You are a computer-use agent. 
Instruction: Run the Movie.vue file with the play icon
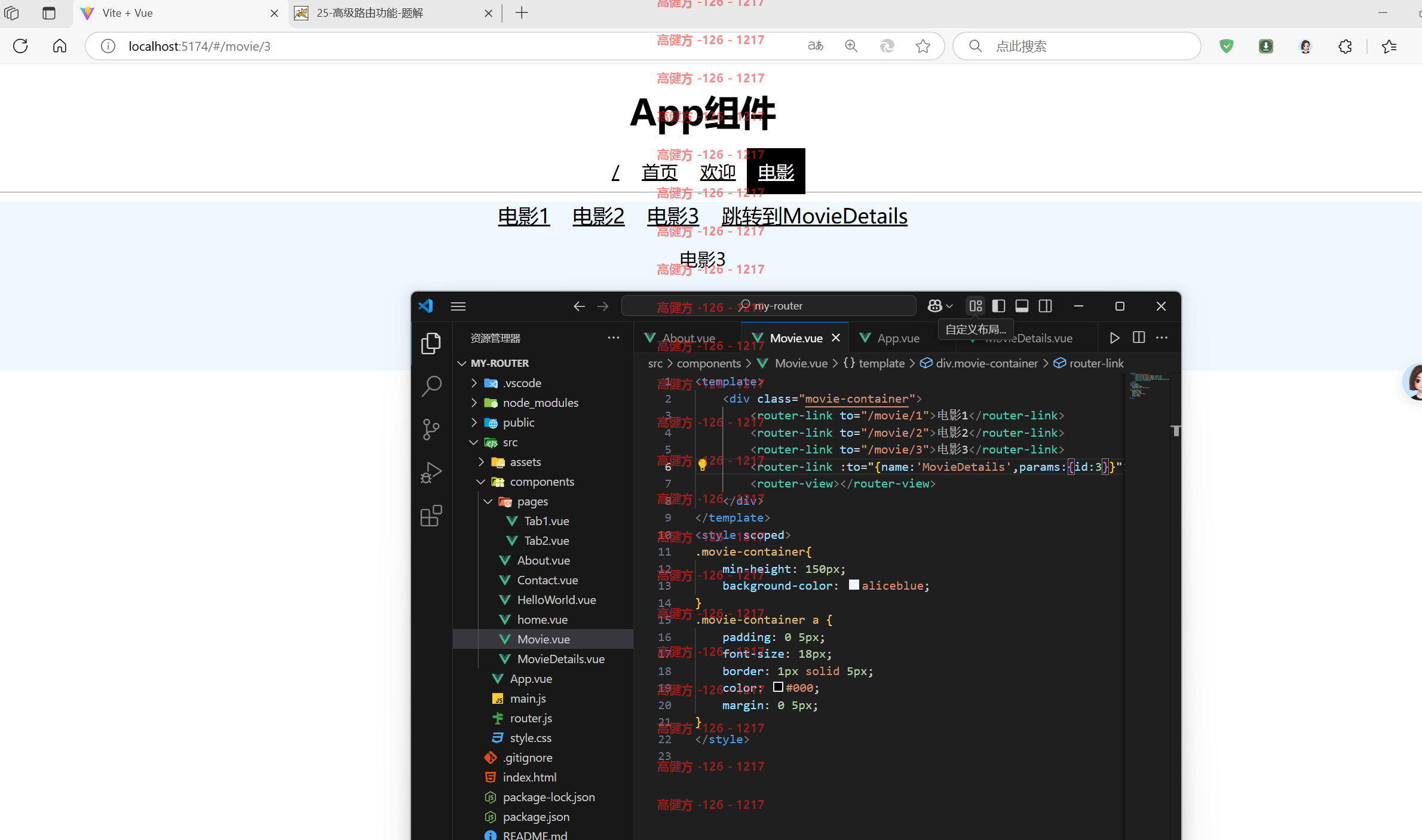(x=1114, y=338)
